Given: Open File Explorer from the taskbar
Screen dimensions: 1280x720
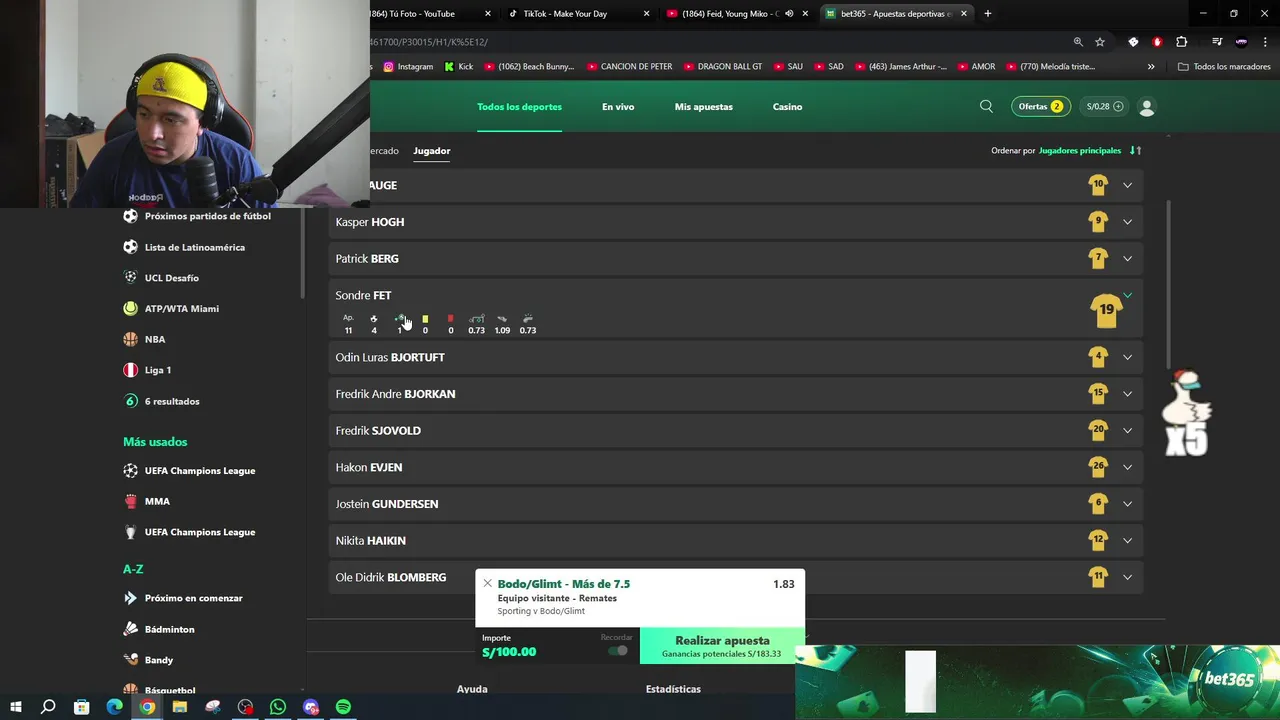Looking at the screenshot, I should [x=180, y=707].
